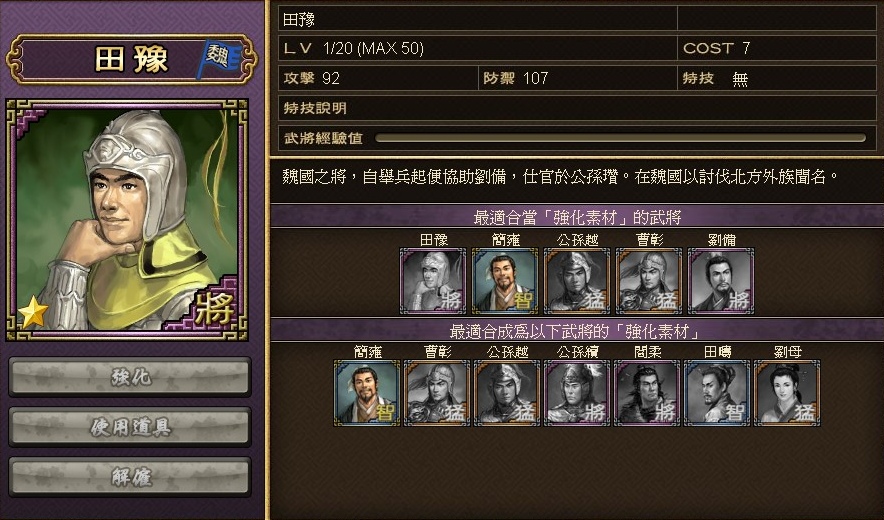Viewport: 884px width, 520px height.
Task: Open 公孫越 card in bottom row
Action: (x=507, y=393)
